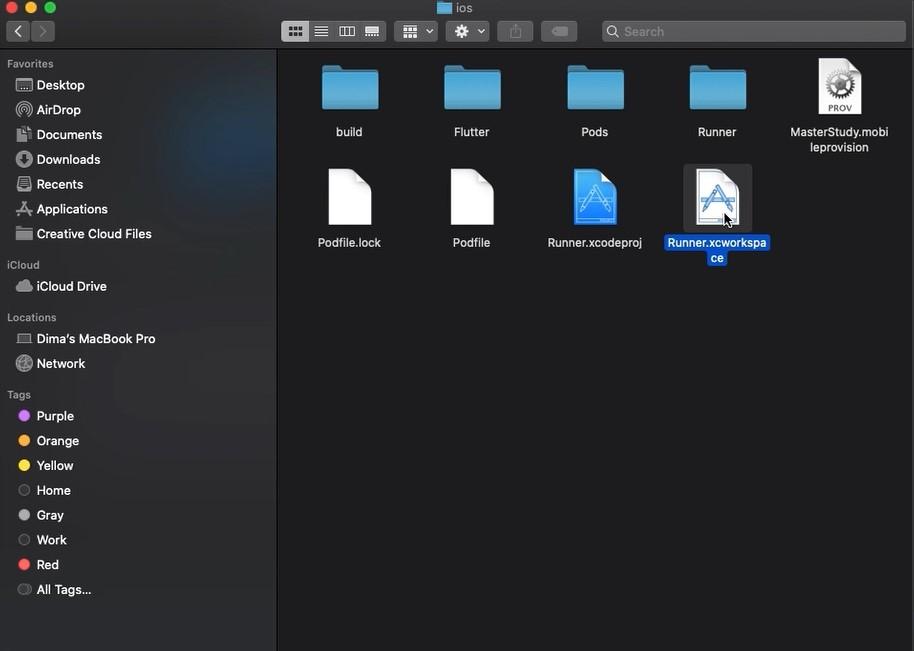Switch to list view mode
The height and width of the screenshot is (651, 914).
tap(321, 31)
